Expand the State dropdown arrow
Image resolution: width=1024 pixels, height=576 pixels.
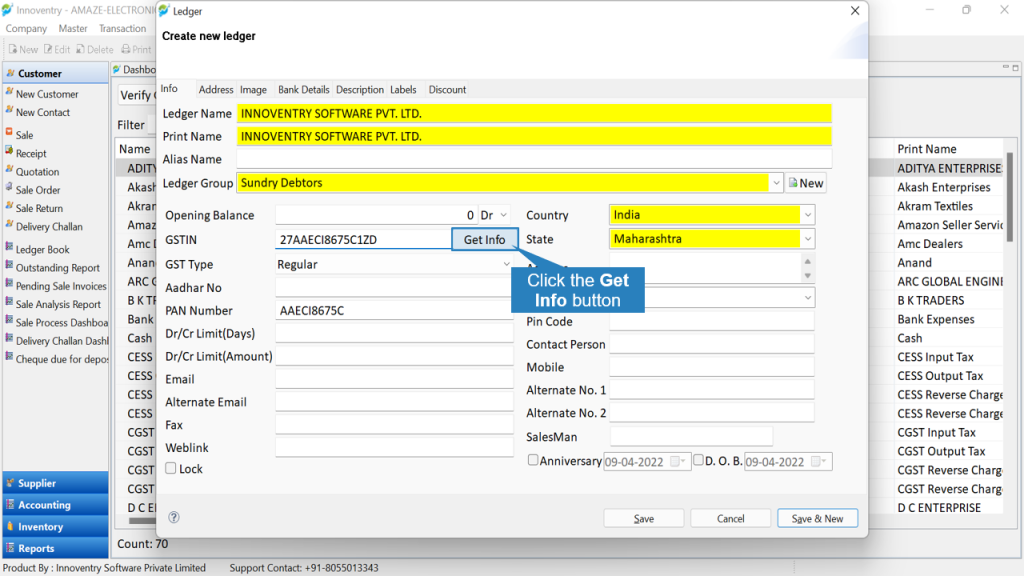click(x=808, y=239)
